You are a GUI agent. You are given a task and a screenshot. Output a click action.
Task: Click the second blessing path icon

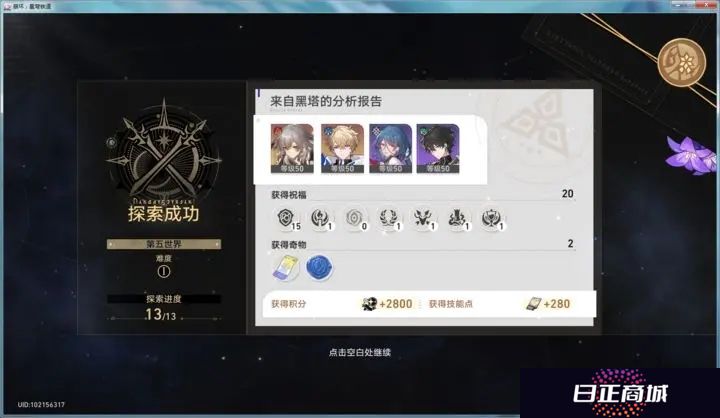pos(321,218)
